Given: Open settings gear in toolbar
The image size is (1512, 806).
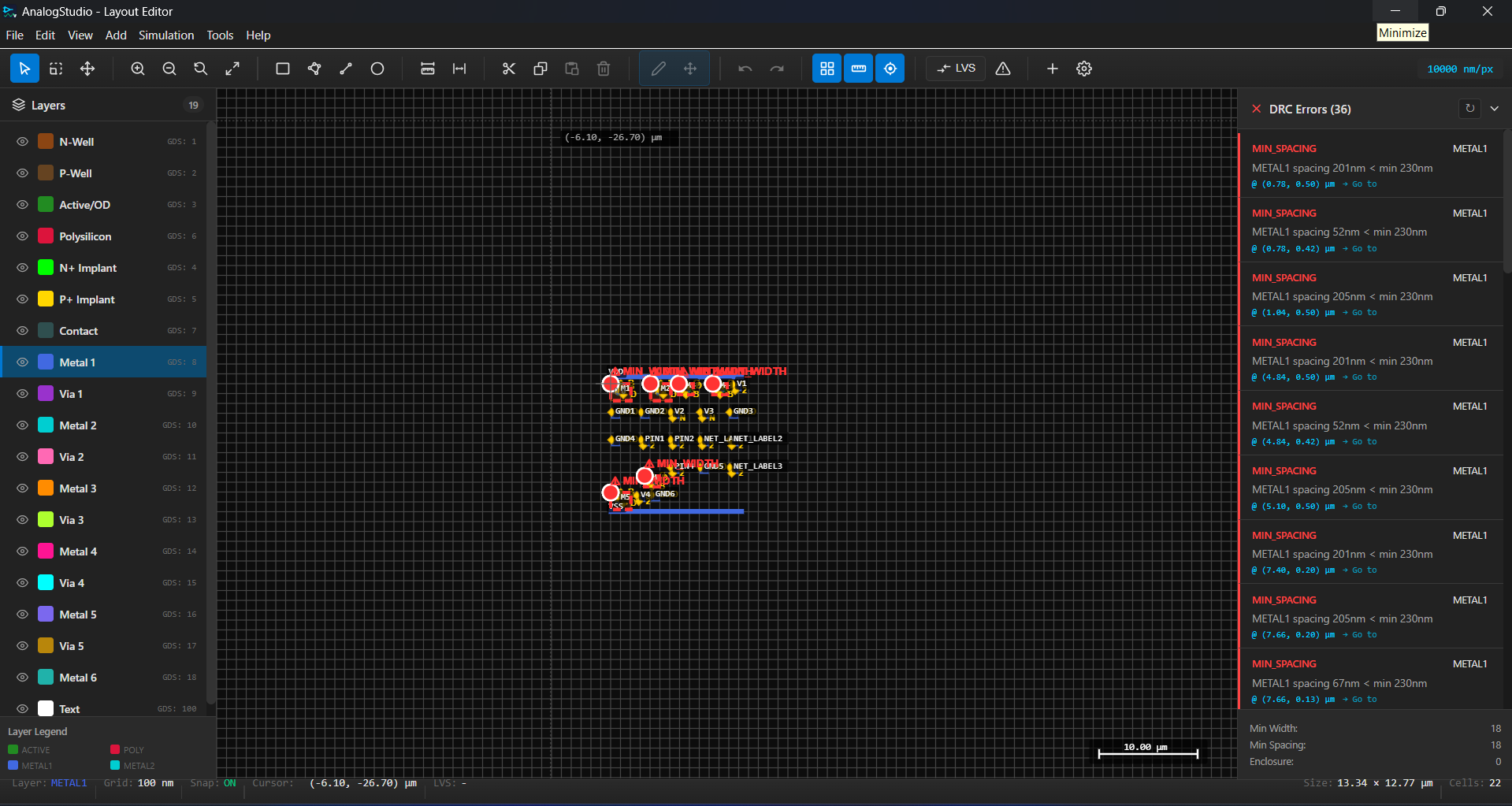Looking at the screenshot, I should click(x=1084, y=69).
